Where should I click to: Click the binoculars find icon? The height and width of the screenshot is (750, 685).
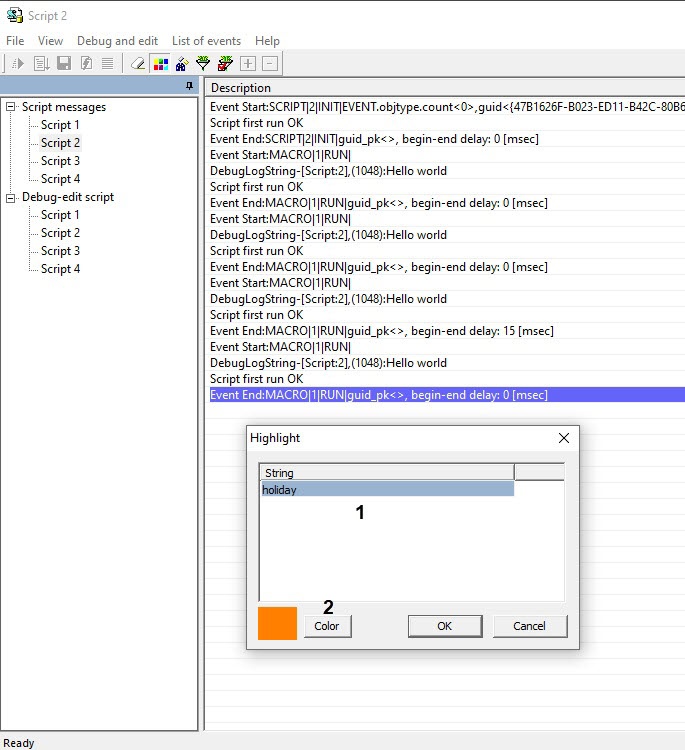click(181, 63)
